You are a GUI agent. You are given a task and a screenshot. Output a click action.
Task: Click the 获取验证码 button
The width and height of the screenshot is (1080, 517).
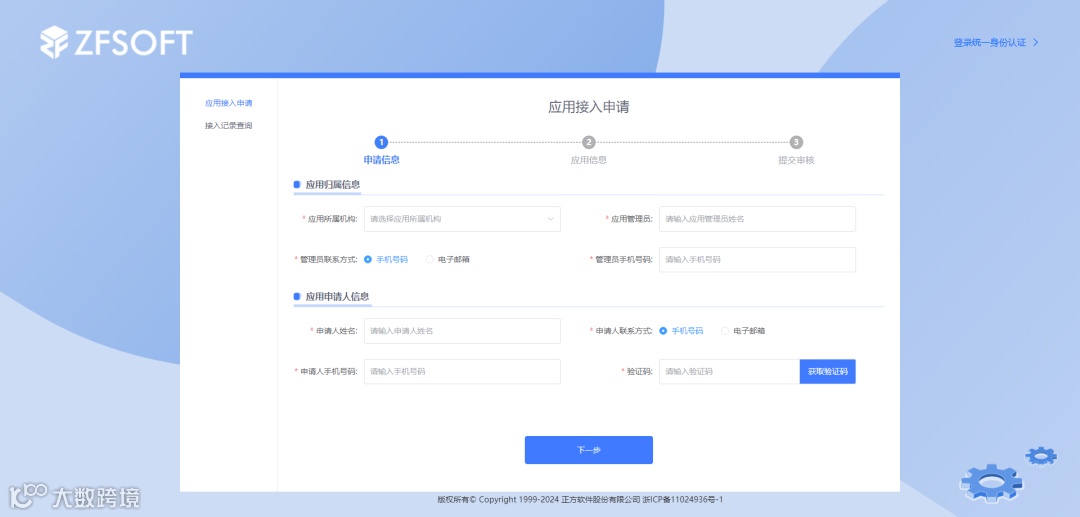(827, 372)
